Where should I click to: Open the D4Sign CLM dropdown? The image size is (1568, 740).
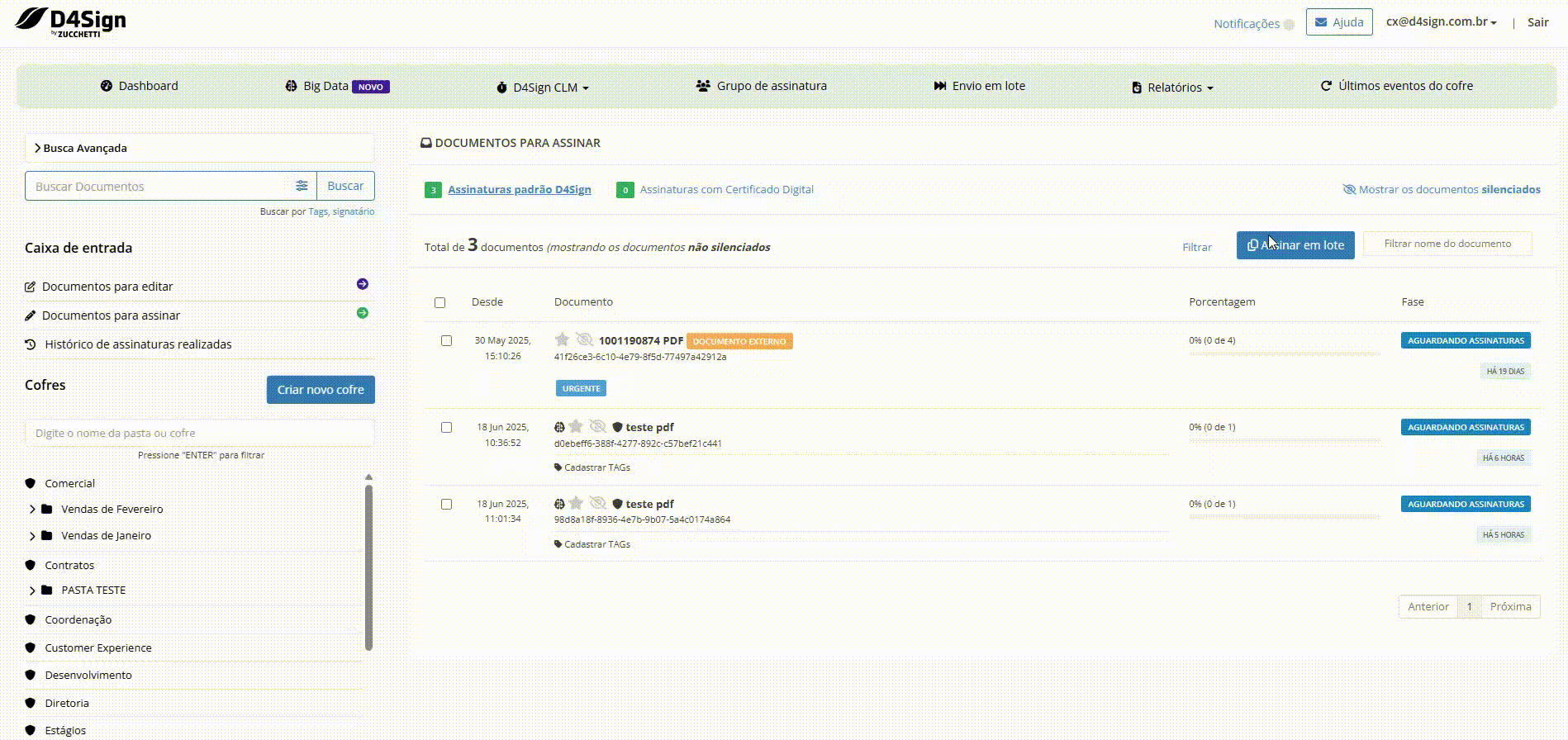[543, 87]
